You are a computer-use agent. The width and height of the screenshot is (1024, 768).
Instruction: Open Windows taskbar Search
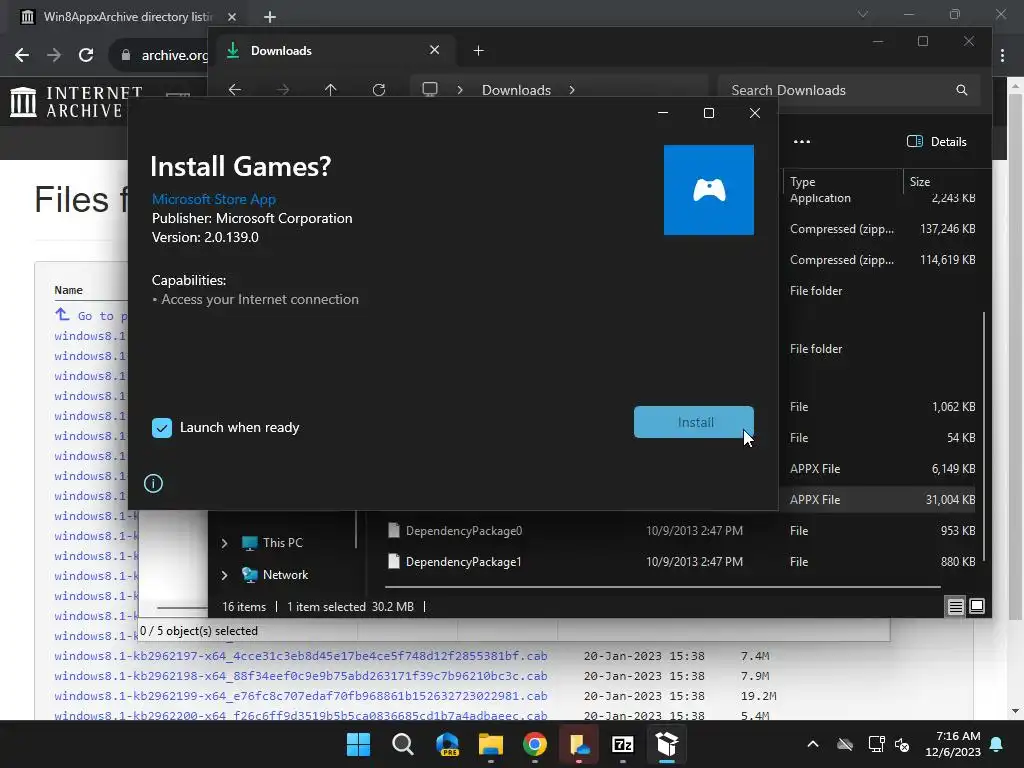click(x=402, y=744)
